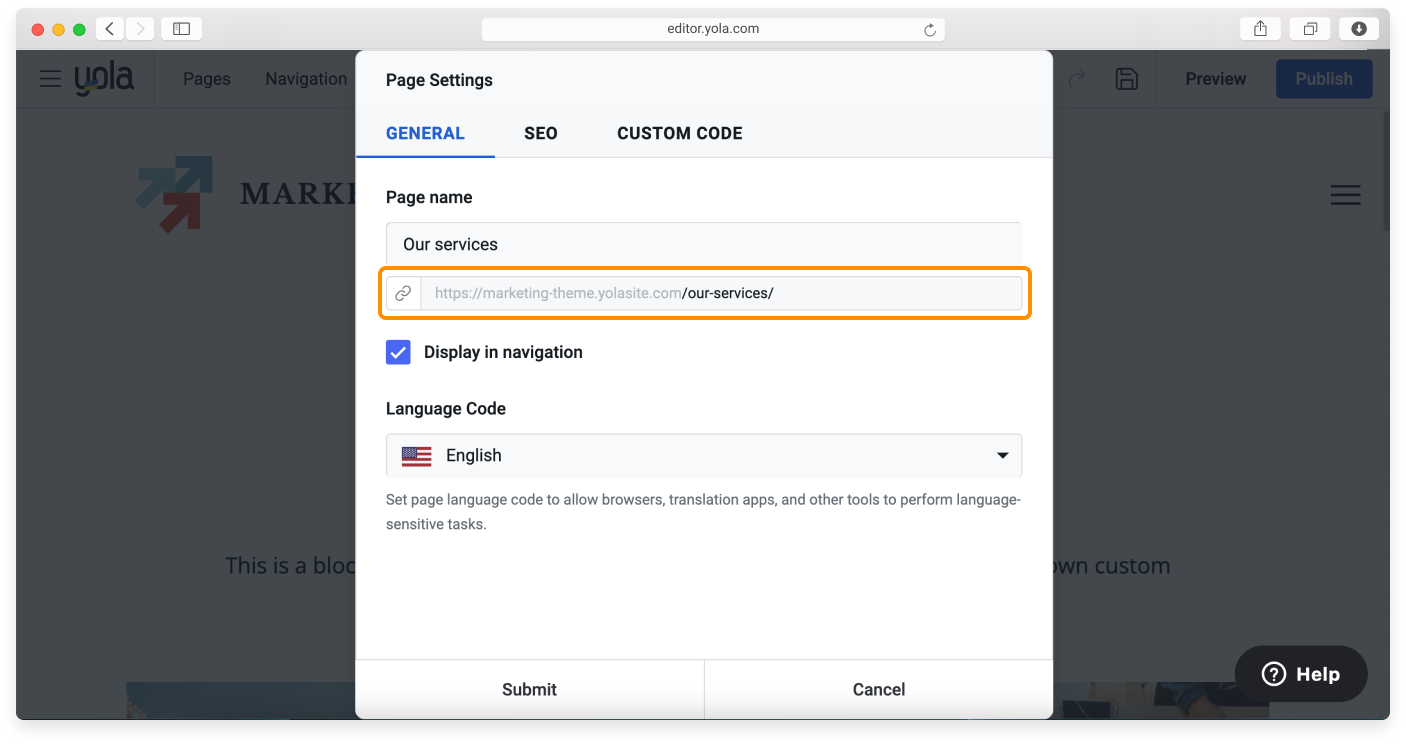The height and width of the screenshot is (744, 1406).
Task: Switch to the SEO tab
Action: [540, 133]
